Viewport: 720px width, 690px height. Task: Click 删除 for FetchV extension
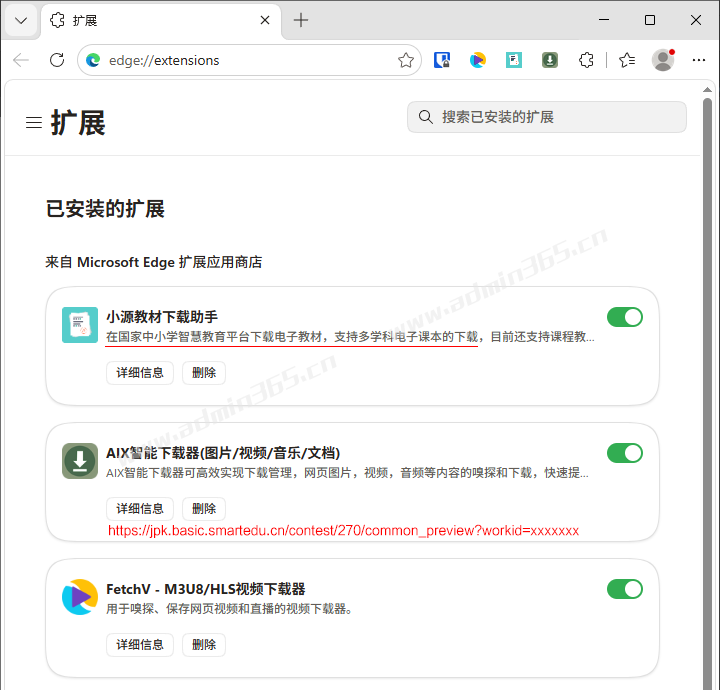pos(204,645)
